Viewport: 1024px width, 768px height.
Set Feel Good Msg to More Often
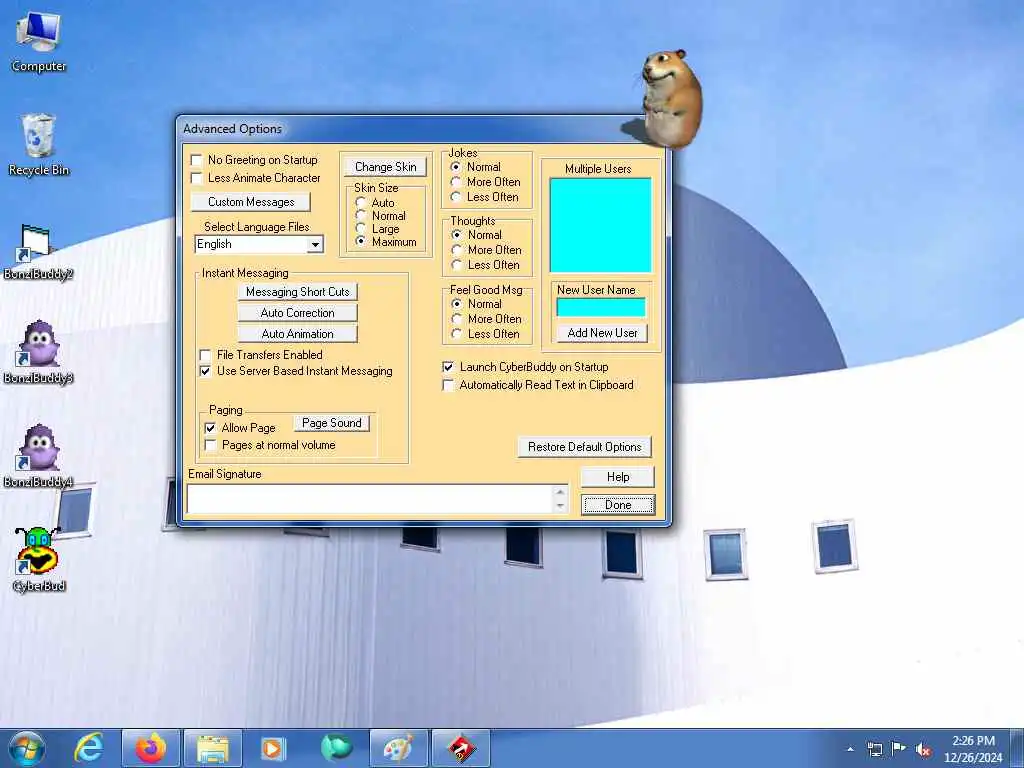click(x=456, y=319)
